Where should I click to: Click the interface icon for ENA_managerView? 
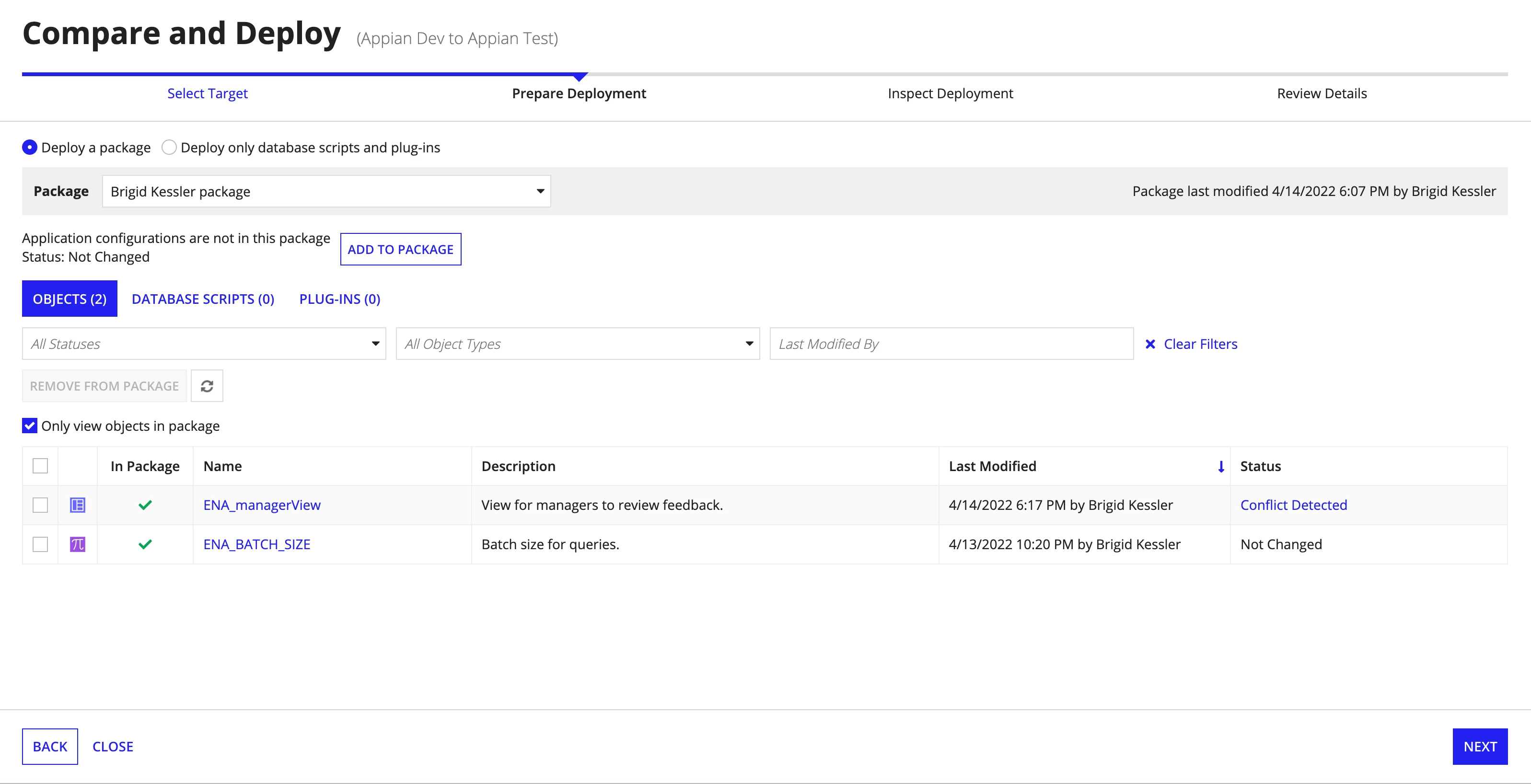click(x=78, y=505)
